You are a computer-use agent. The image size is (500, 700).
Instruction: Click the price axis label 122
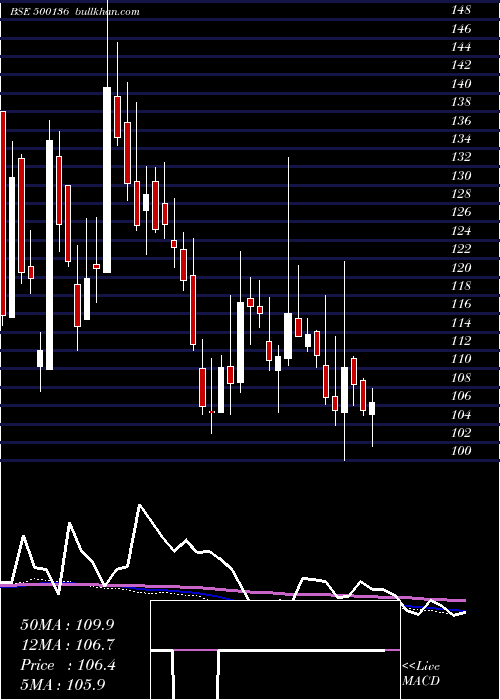pos(461,250)
